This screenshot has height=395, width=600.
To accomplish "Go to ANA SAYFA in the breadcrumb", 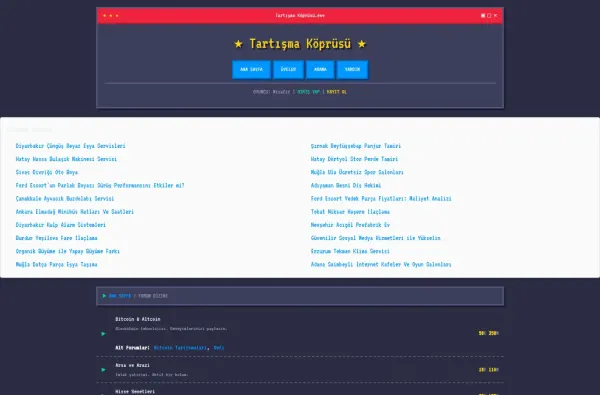I will (x=120, y=296).
